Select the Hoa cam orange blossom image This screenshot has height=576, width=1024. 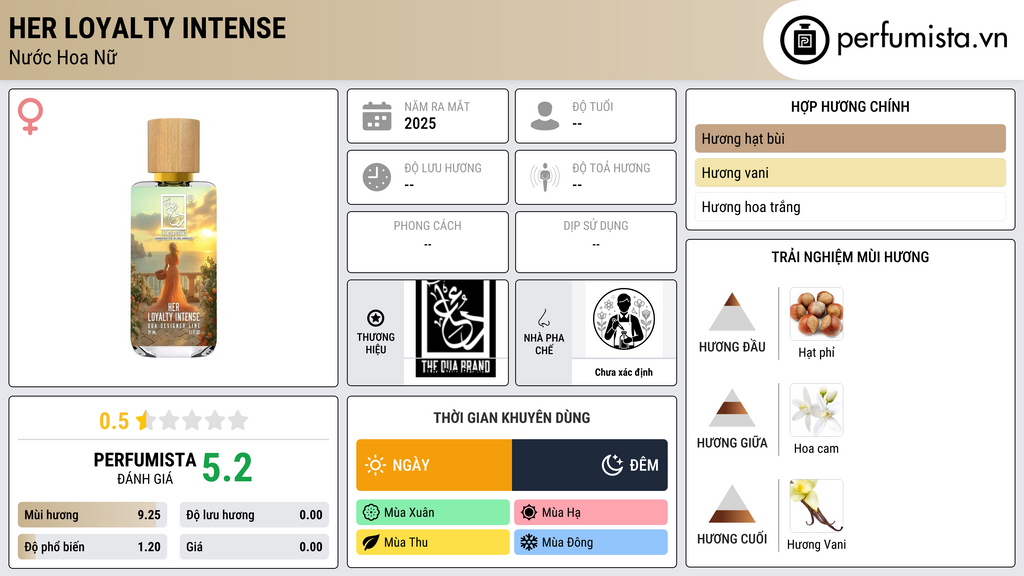click(816, 410)
